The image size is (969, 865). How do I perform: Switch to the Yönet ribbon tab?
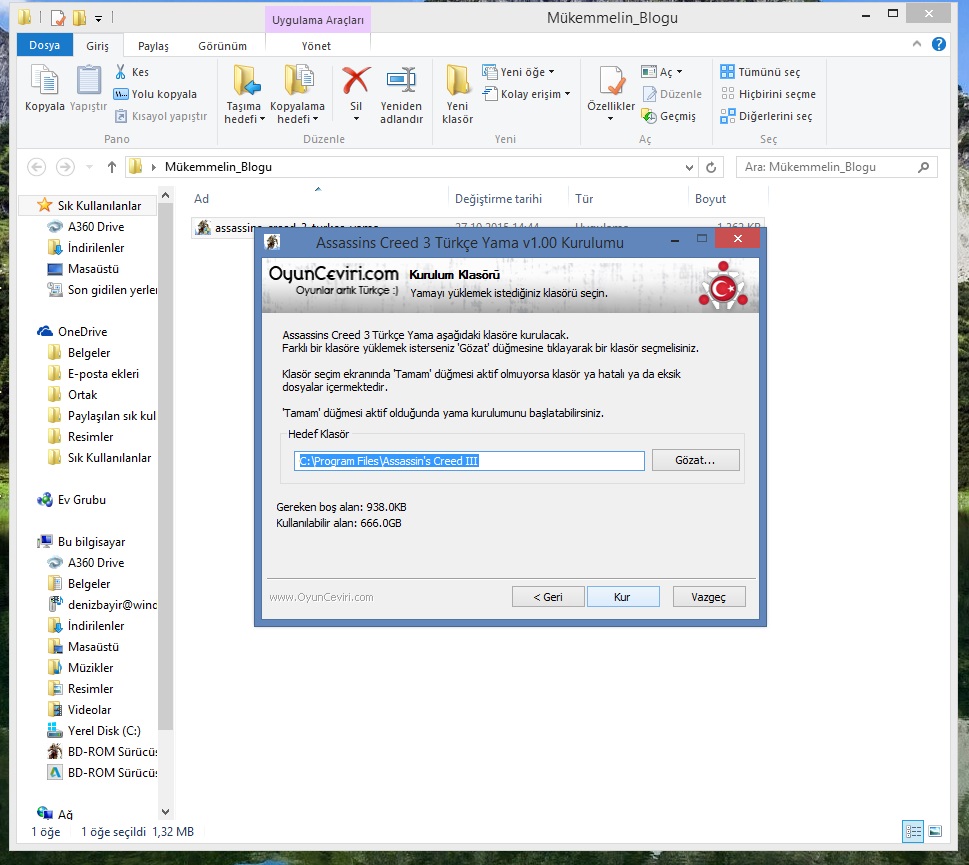[x=316, y=46]
